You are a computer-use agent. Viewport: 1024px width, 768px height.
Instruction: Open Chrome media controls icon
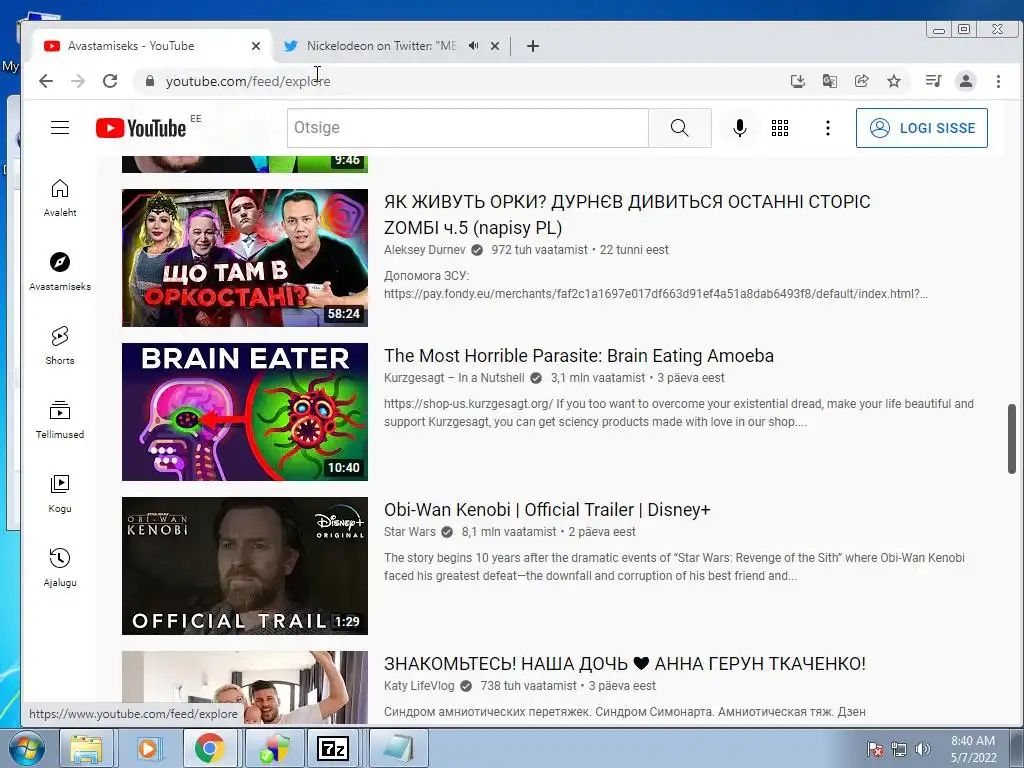(x=933, y=81)
